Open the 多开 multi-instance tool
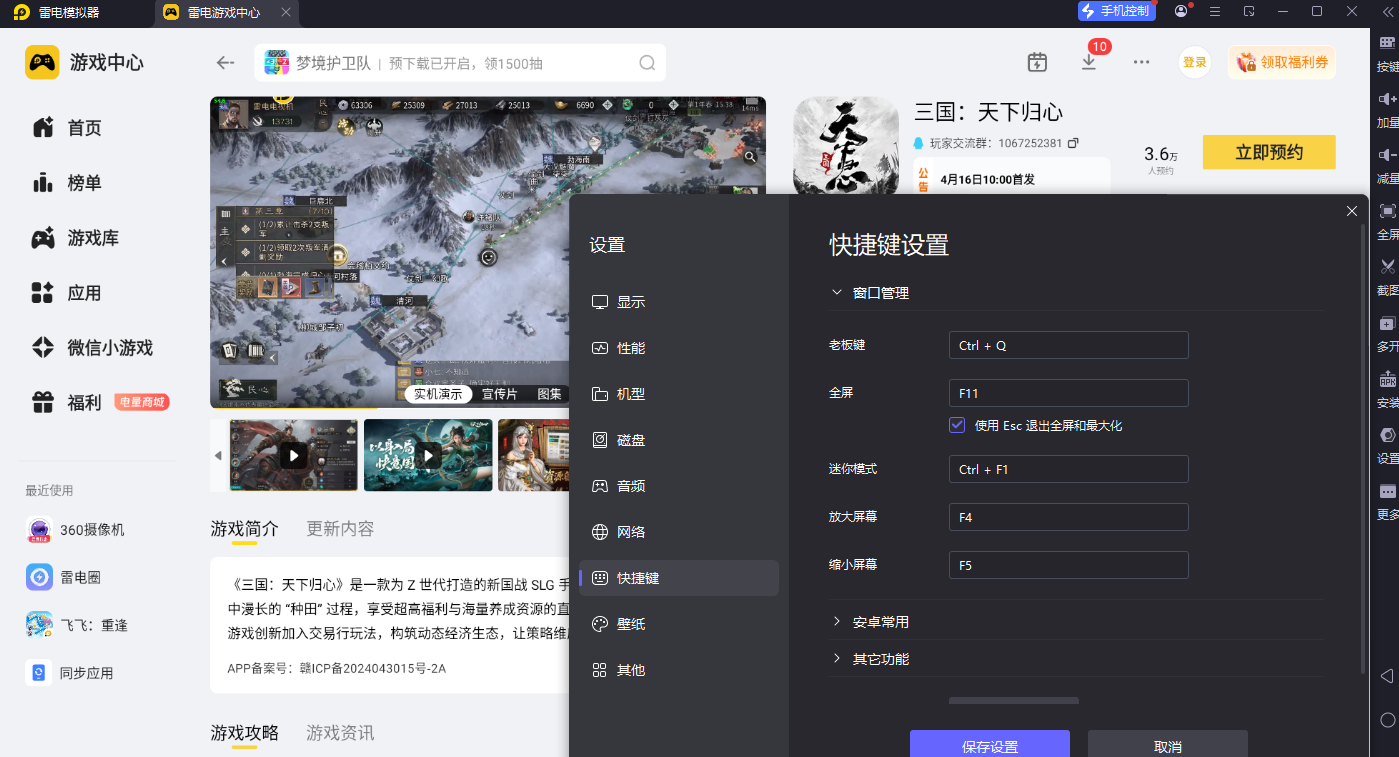 [x=1387, y=324]
